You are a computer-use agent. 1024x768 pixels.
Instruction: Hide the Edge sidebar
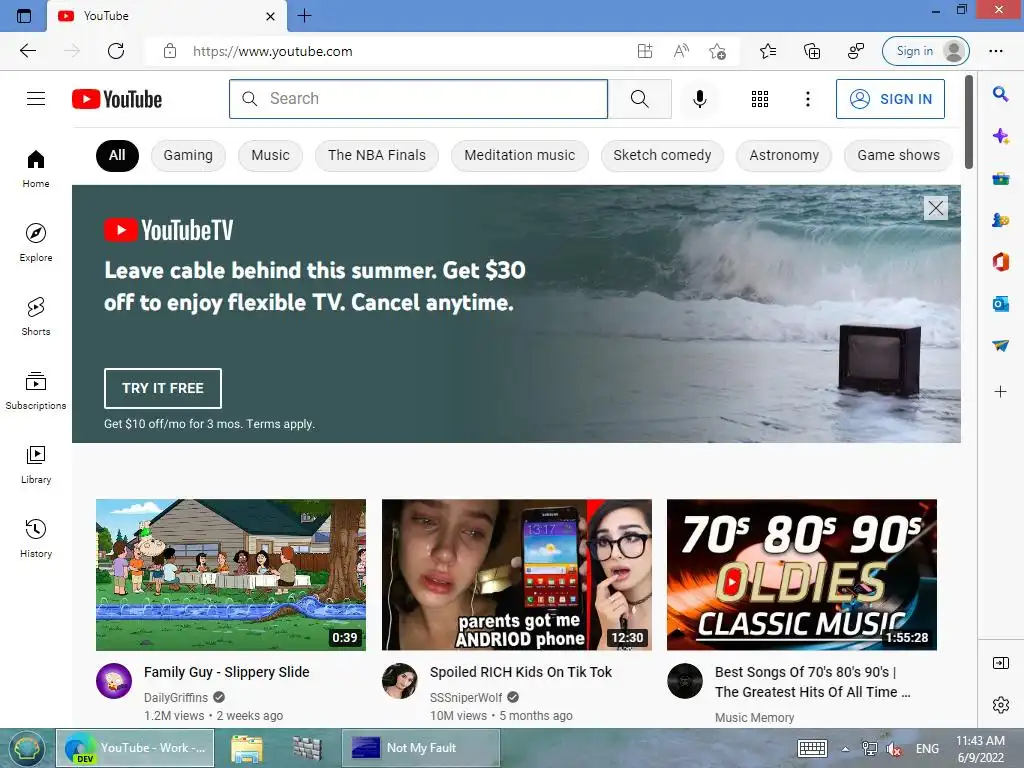click(1000, 664)
